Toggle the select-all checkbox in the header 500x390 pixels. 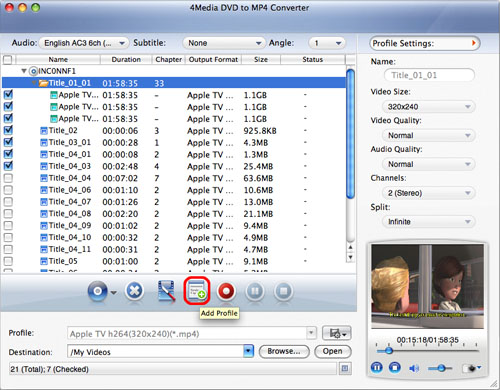[x=7, y=60]
